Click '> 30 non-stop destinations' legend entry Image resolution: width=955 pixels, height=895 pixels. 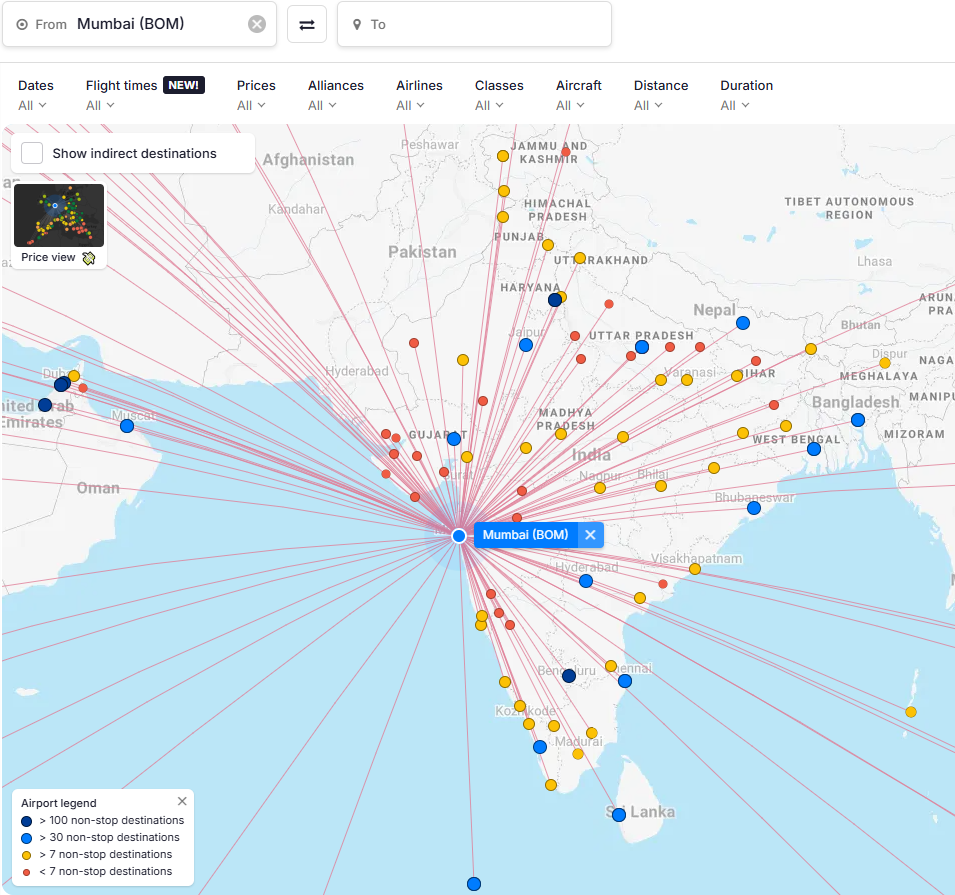(100, 837)
